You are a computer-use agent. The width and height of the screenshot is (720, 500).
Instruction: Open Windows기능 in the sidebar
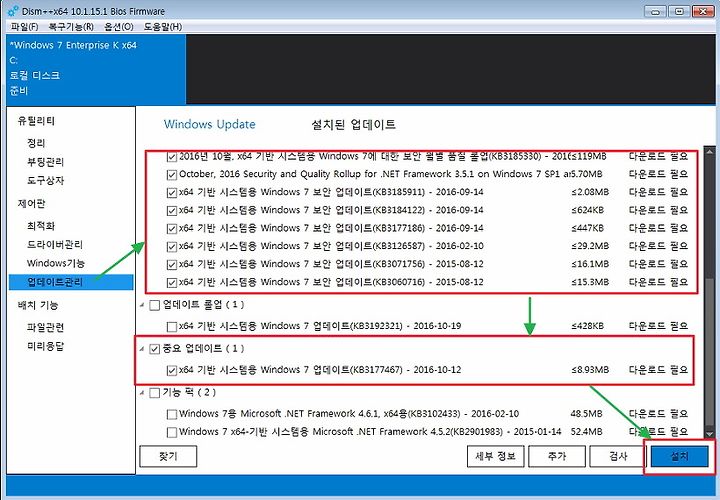pyautogui.click(x=56, y=263)
